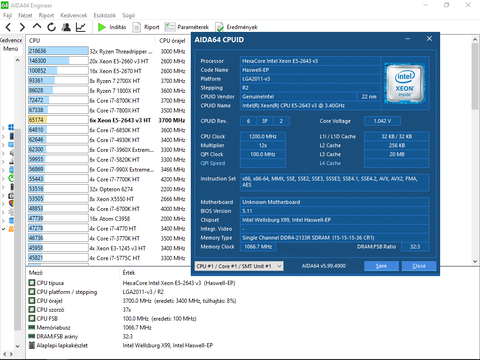Sort by the CPU órajel column header
This screenshot has width=480, height=360.
pos(172,40)
